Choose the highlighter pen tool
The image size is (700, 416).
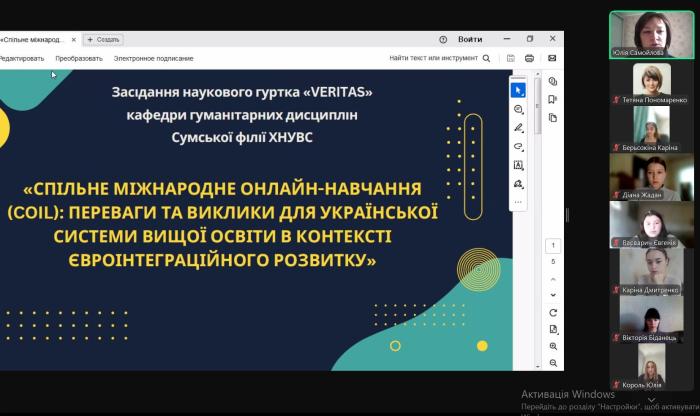point(518,128)
